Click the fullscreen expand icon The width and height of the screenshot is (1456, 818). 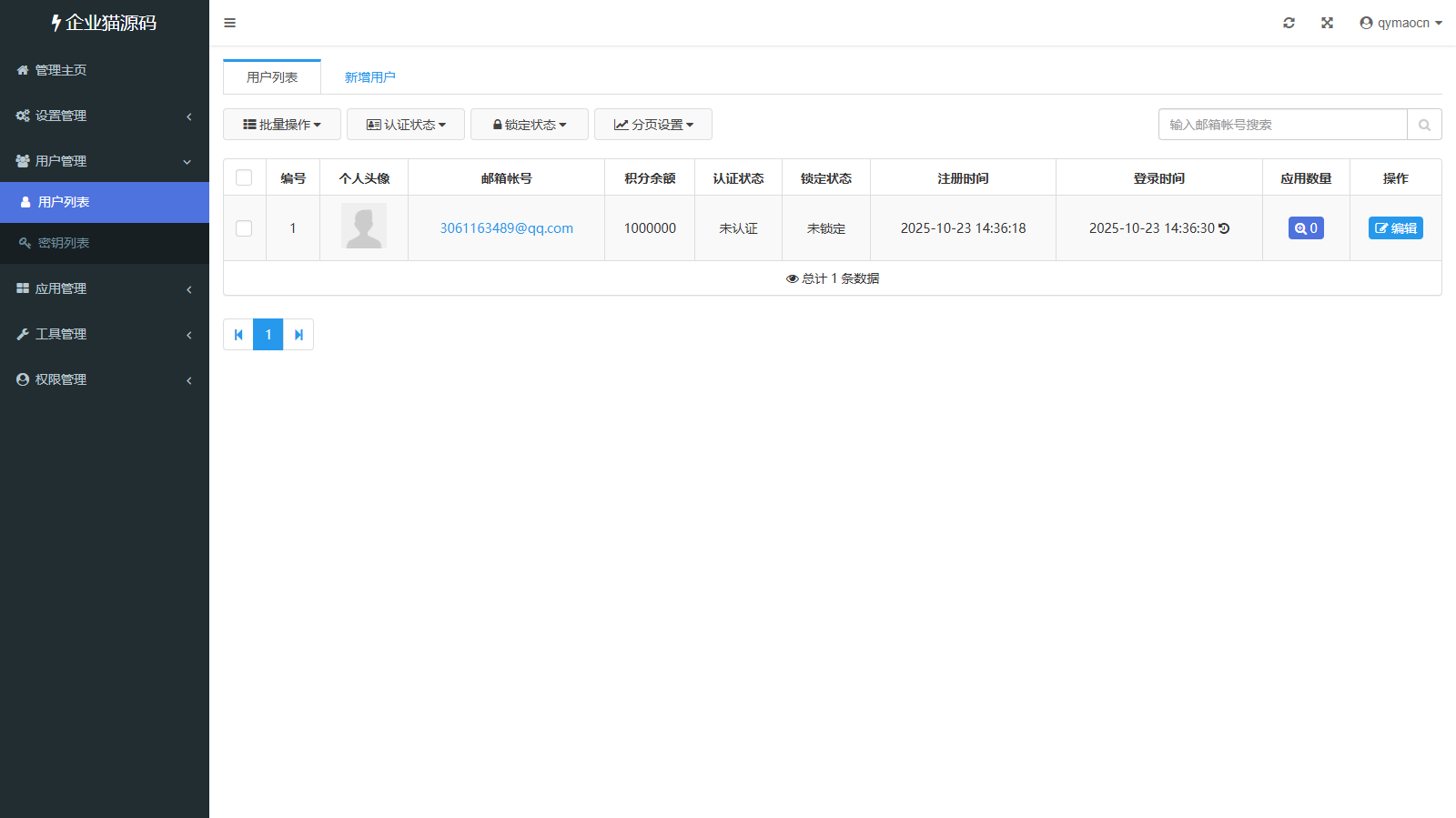[x=1327, y=23]
